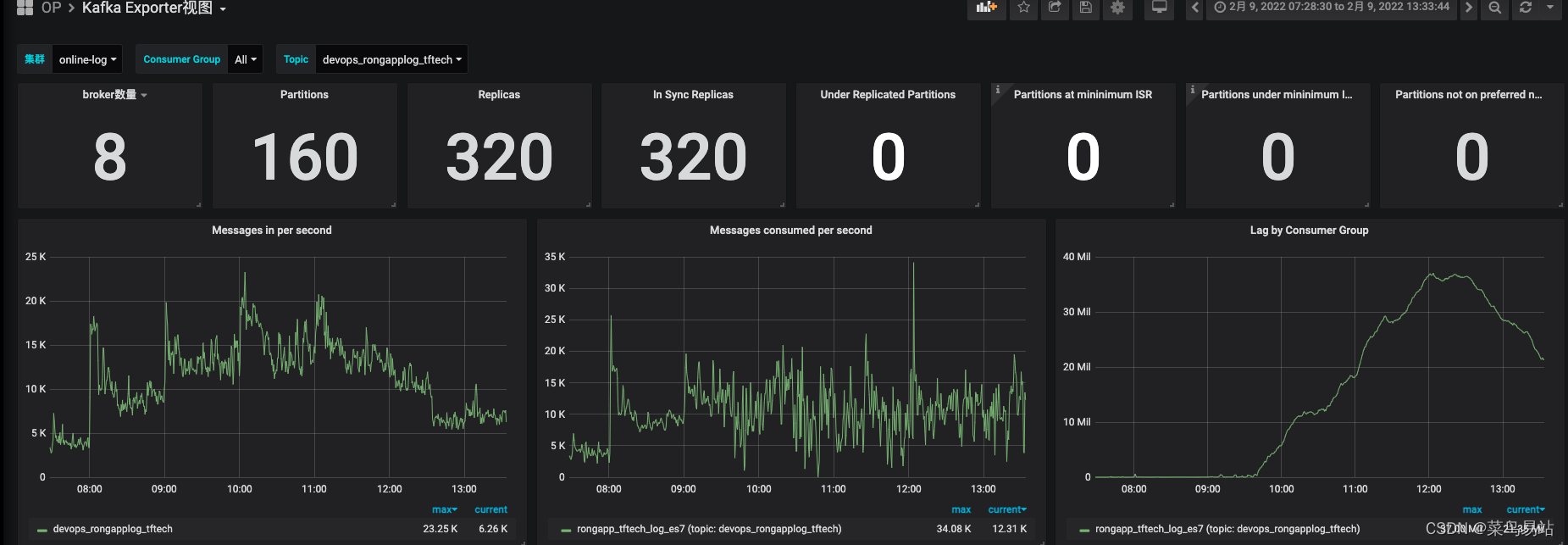Open the Kafka Exporter dashboard title dropdown
The image size is (1568, 545).
point(154,8)
